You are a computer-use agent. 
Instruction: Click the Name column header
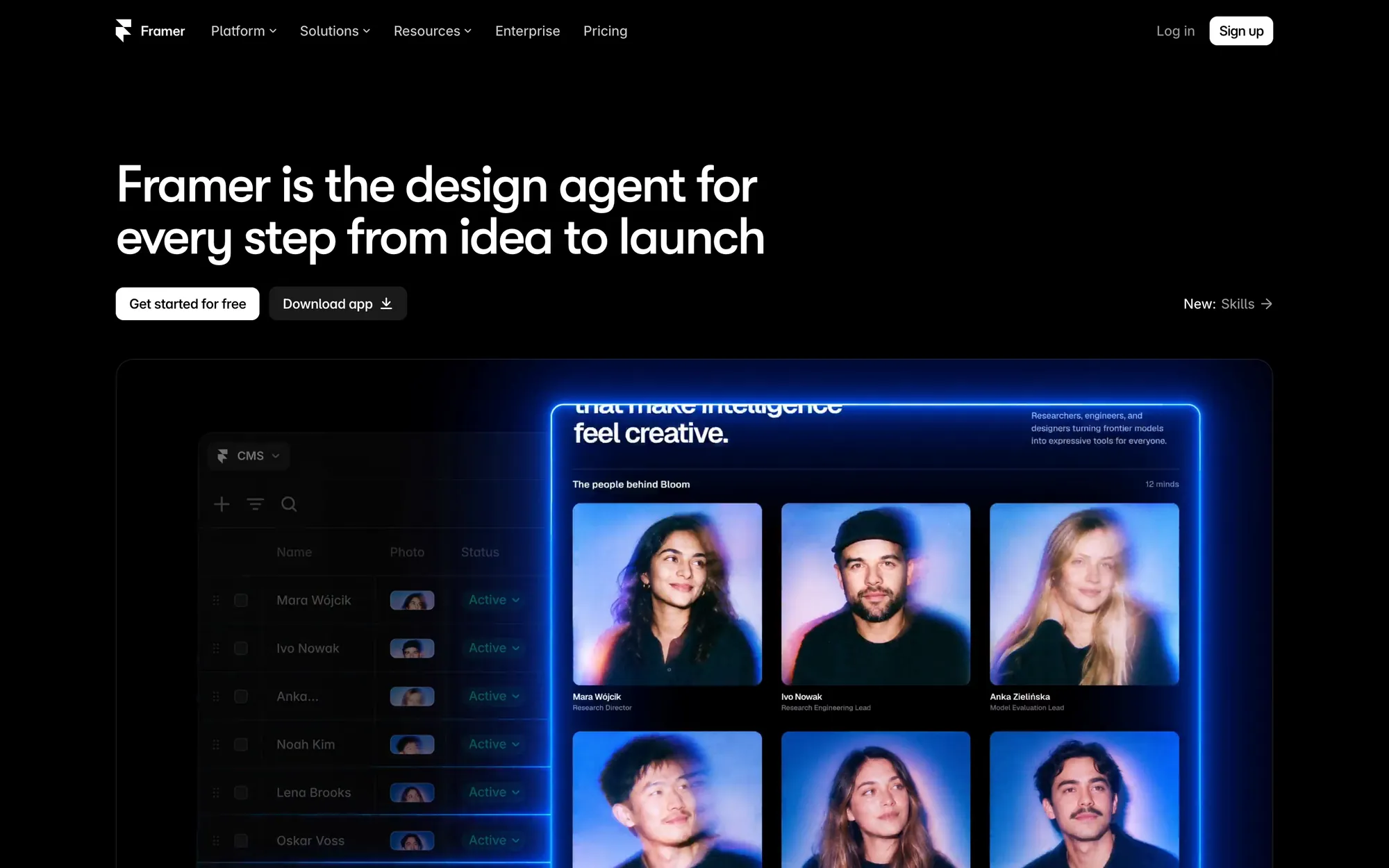click(294, 552)
